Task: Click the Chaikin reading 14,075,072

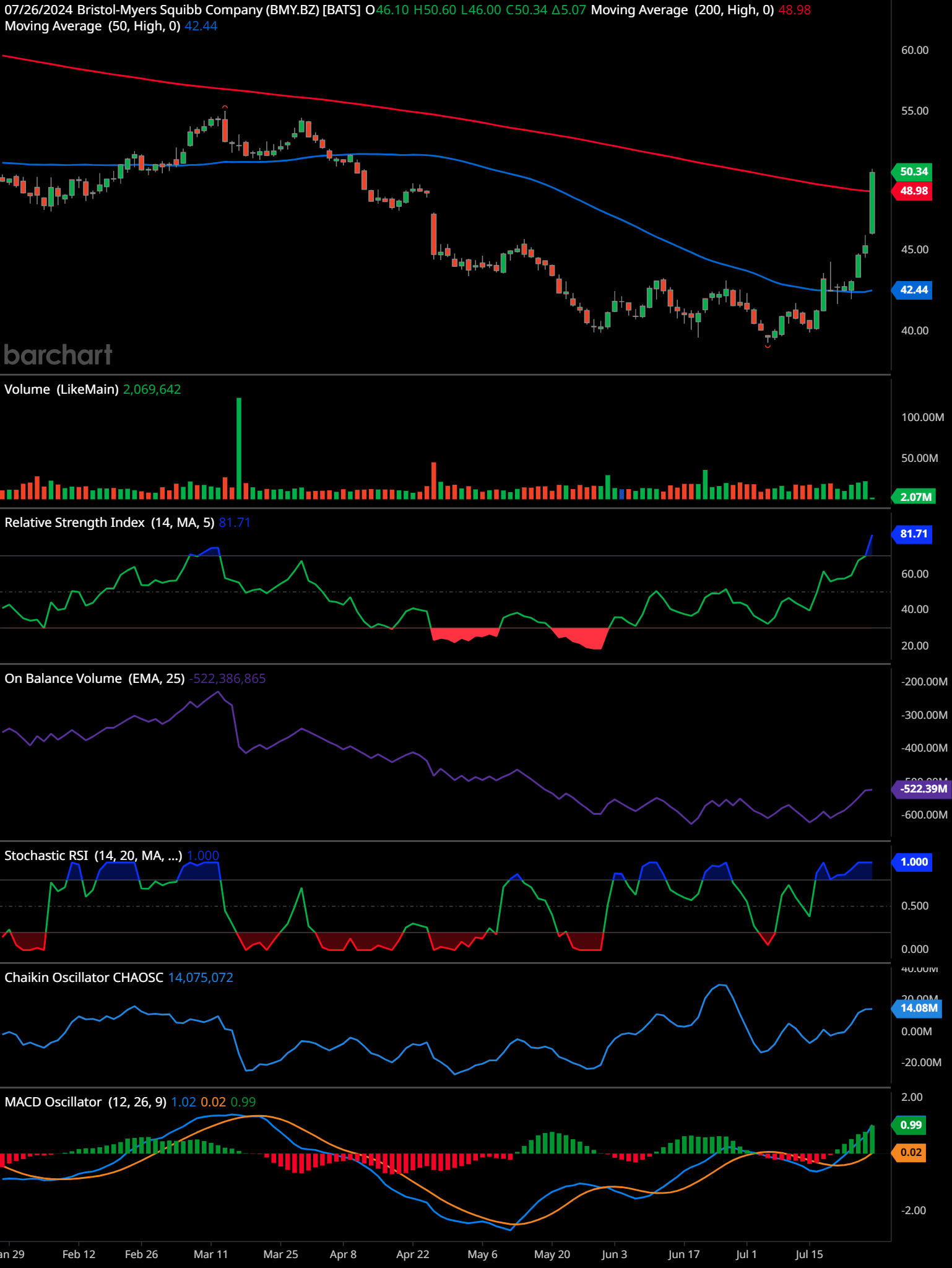Action: [201, 978]
